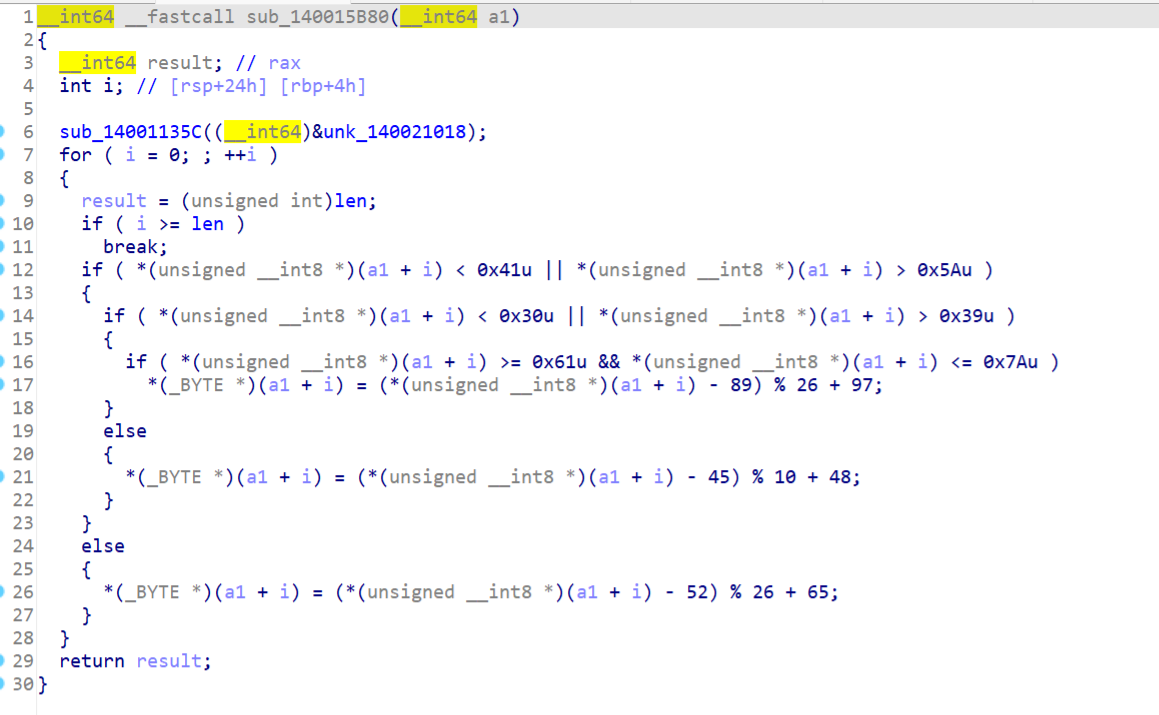Toggle breakpoint dot on line 10
Viewport: 1159px width, 715px height.
point(3,224)
